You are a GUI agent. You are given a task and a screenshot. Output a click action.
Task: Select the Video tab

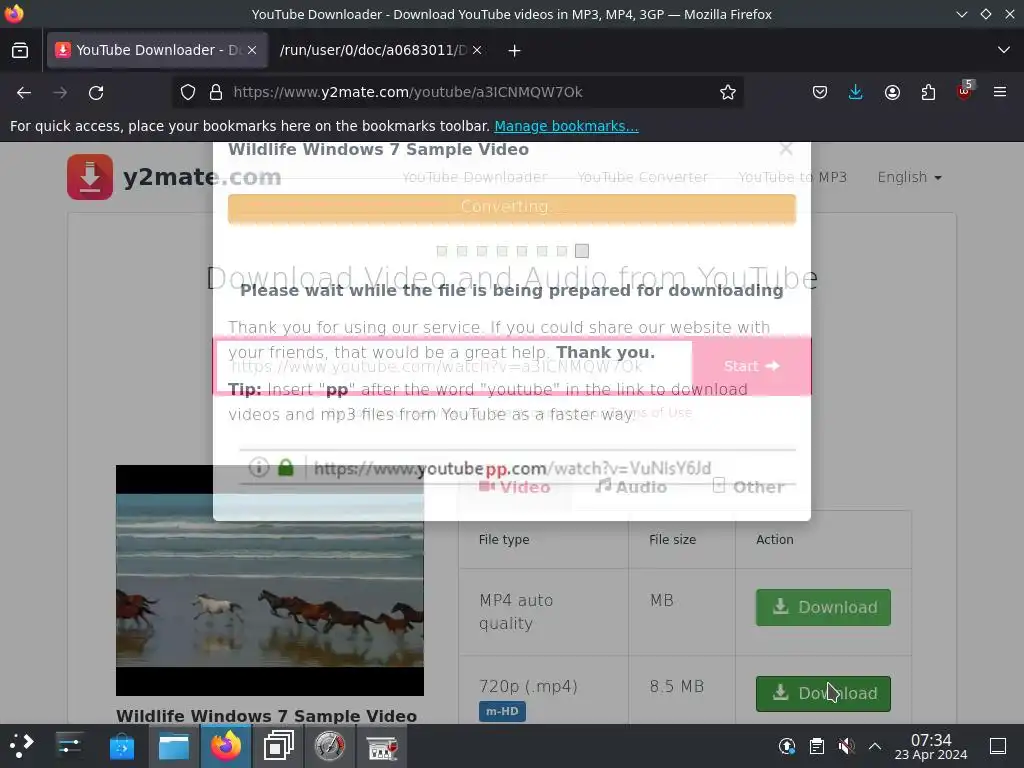tap(515, 487)
